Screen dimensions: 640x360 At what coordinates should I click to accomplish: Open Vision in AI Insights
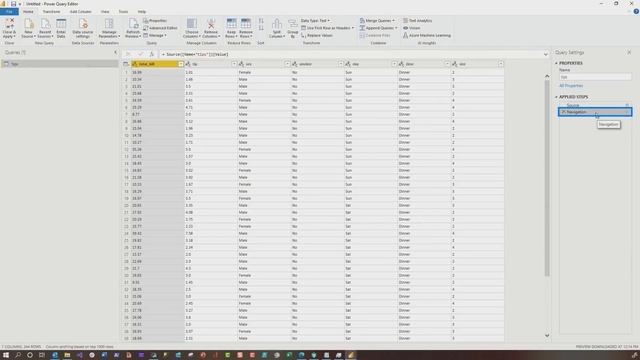pyautogui.click(x=411, y=28)
